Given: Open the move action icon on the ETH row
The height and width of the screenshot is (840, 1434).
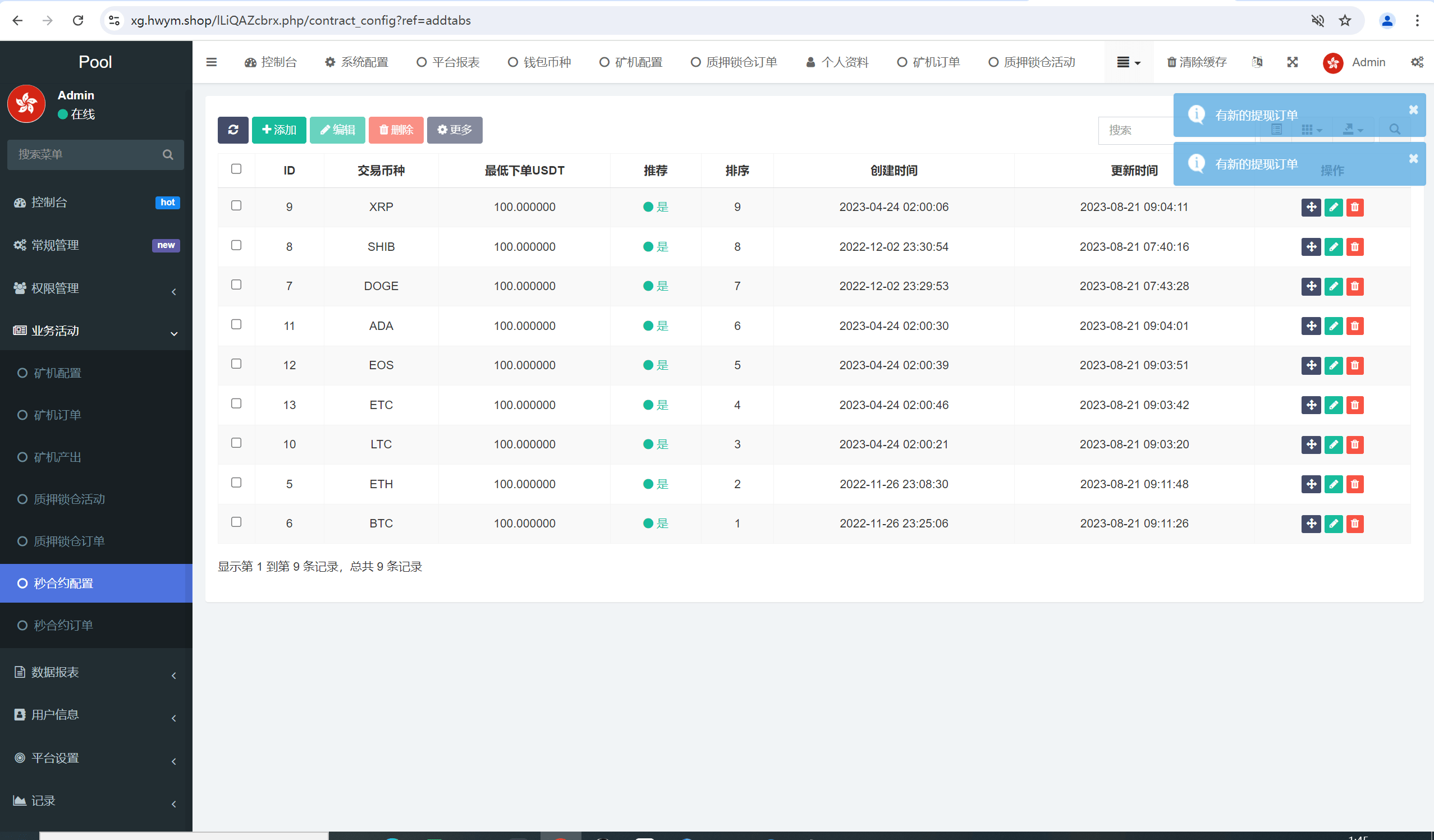Looking at the screenshot, I should click(x=1311, y=484).
